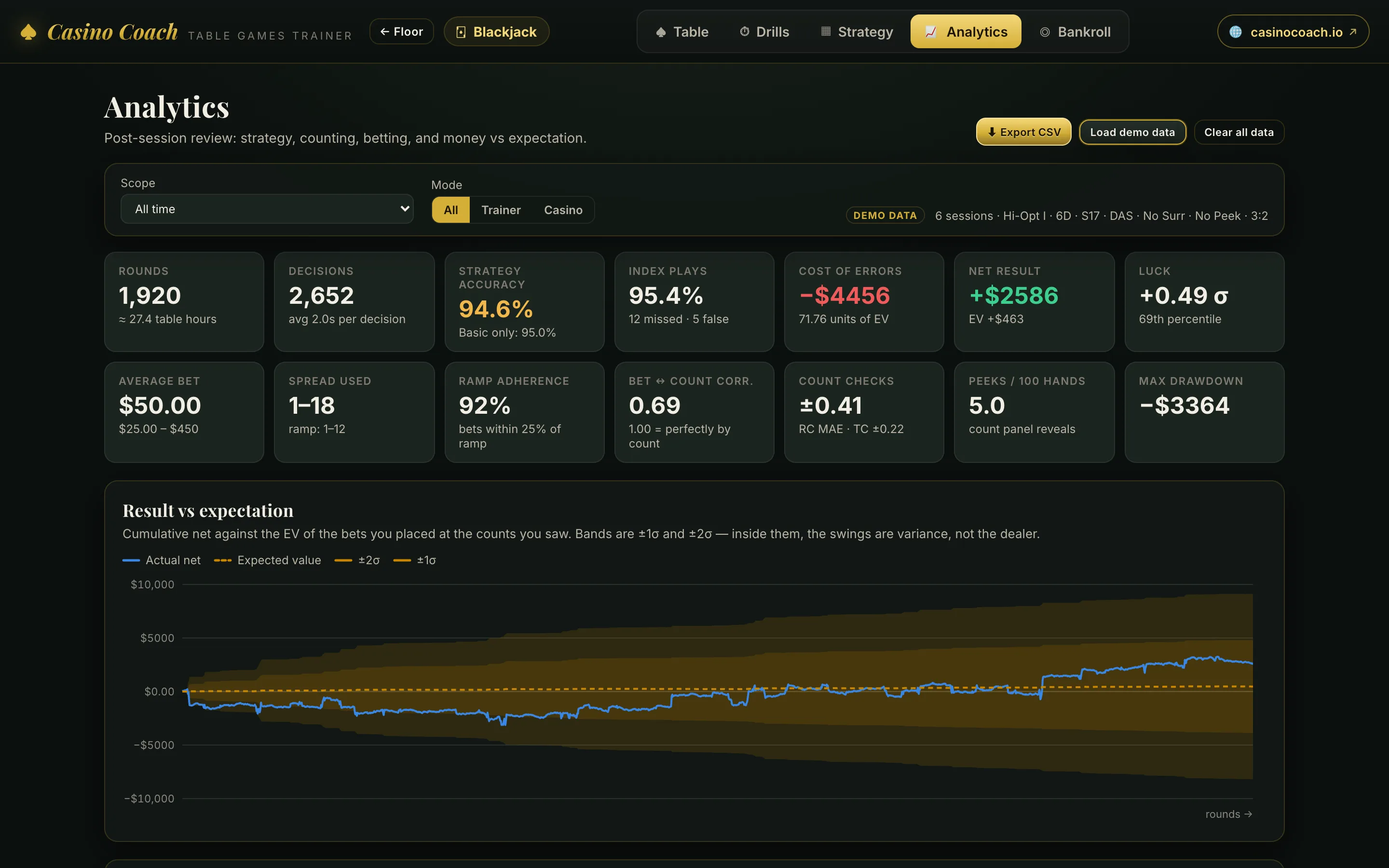Click the external-link arrow after casinocoach.io
The height and width of the screenshot is (868, 1389).
point(1353,32)
